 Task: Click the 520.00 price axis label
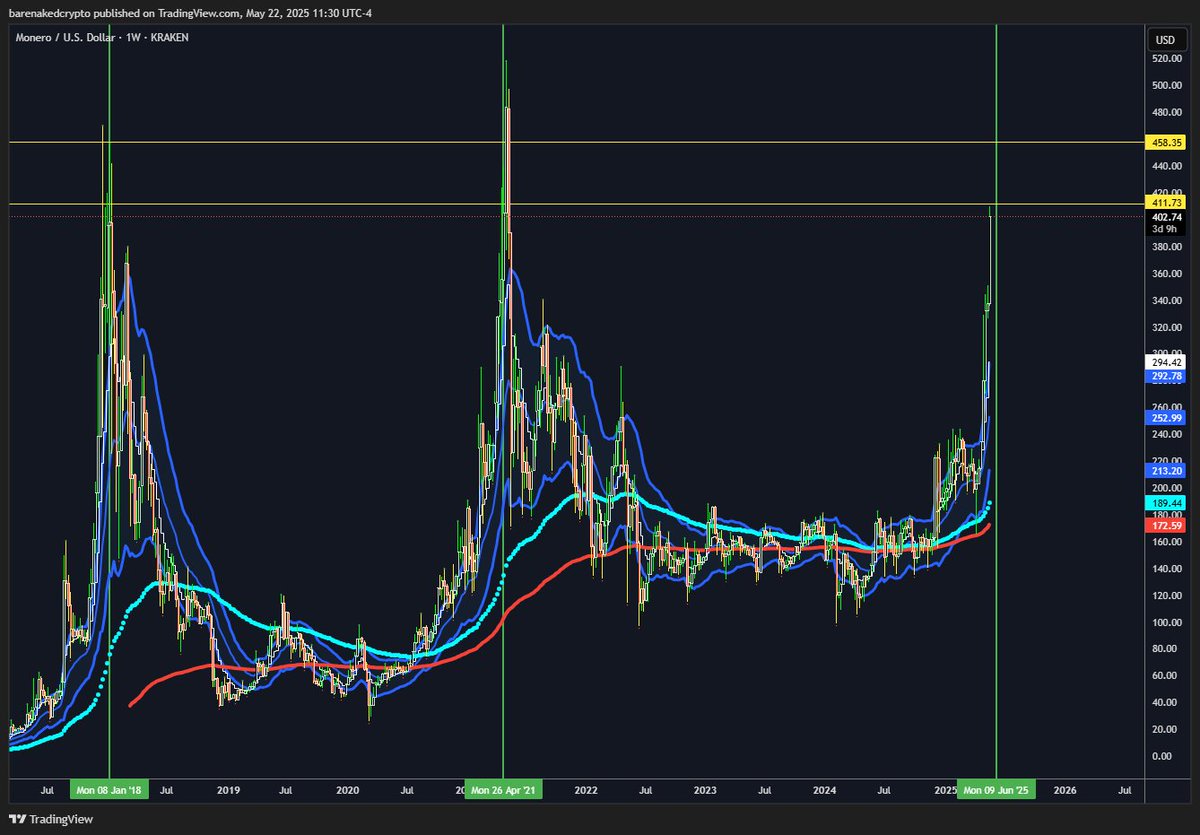(1167, 59)
